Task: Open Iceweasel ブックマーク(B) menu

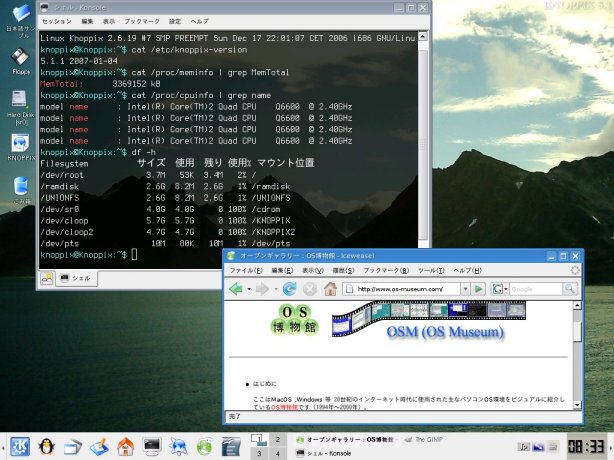Action: [386, 271]
